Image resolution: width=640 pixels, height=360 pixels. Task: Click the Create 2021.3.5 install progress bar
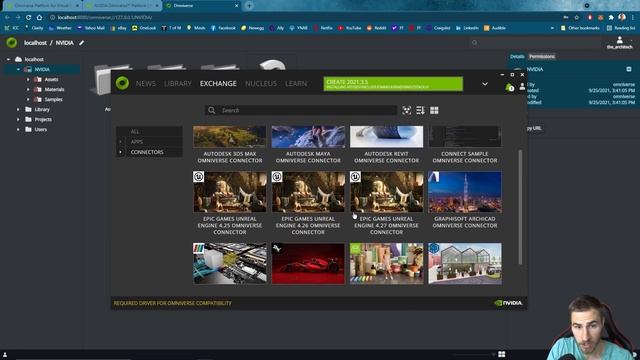tap(393, 84)
